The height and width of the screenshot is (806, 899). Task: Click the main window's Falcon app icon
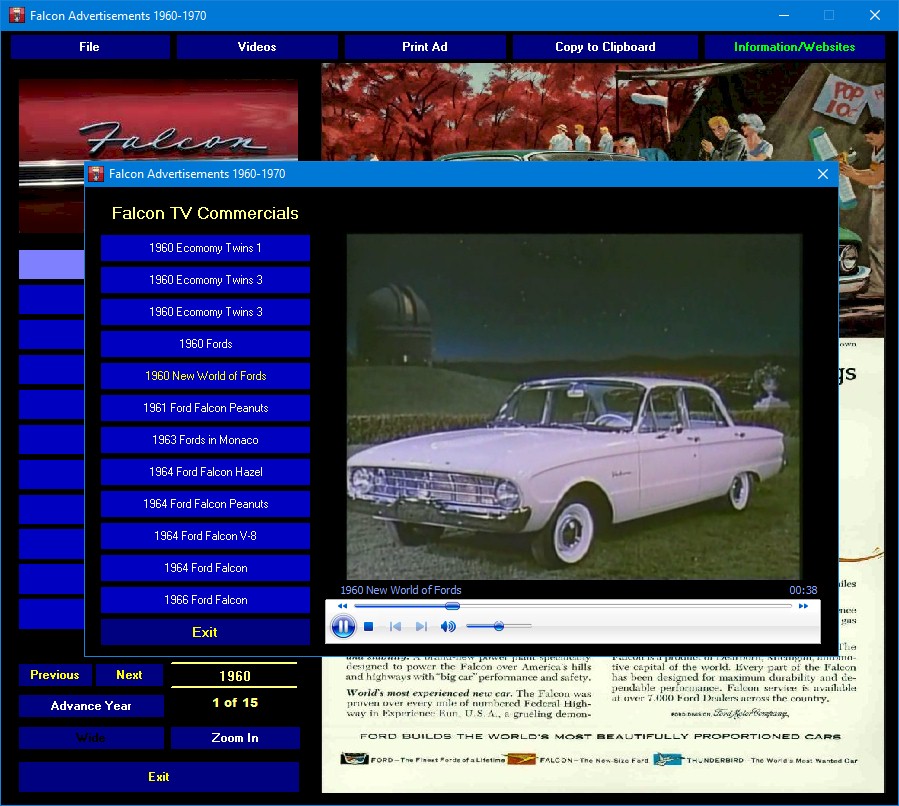(x=17, y=15)
